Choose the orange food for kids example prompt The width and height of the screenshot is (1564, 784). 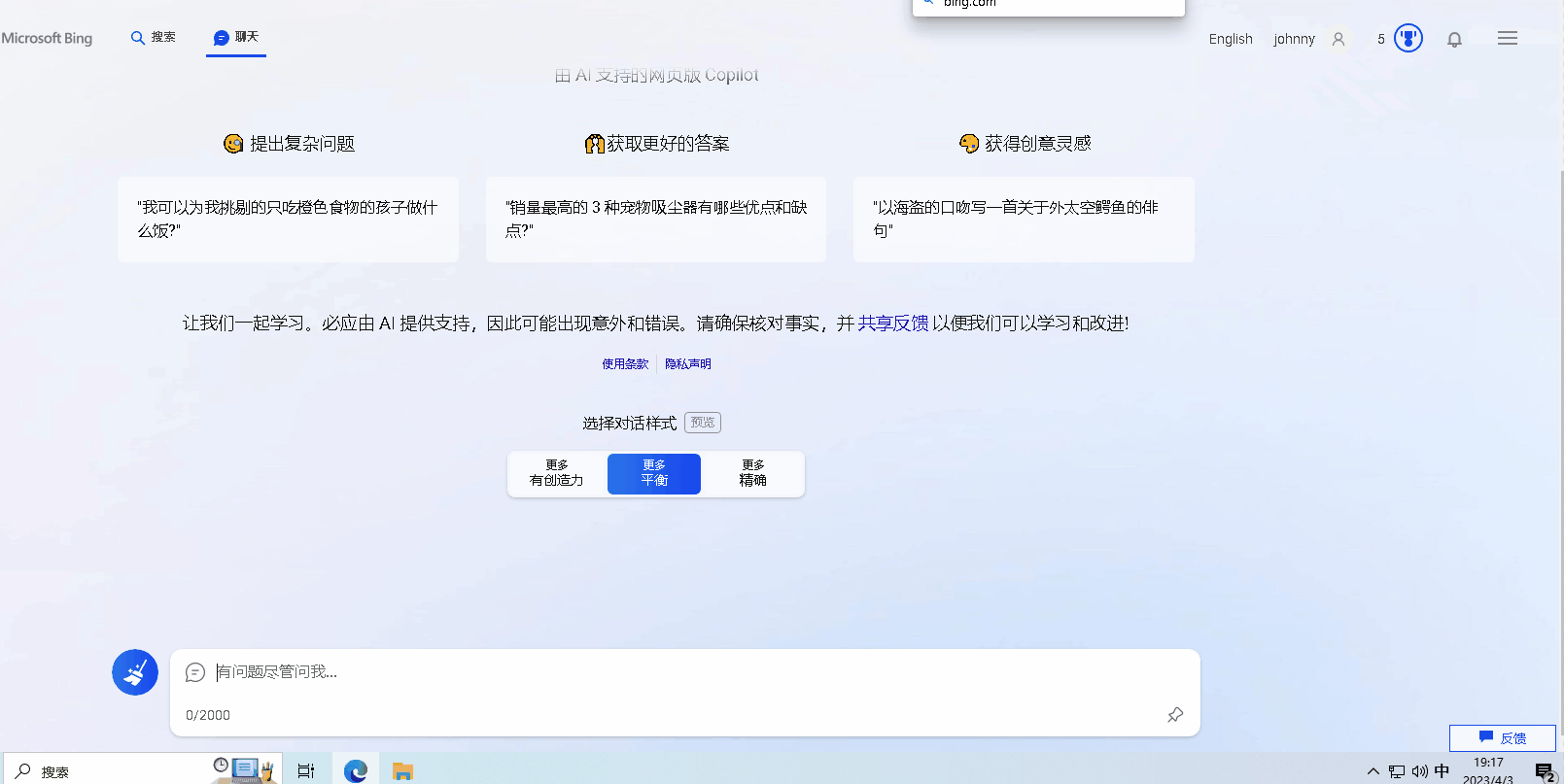click(288, 219)
